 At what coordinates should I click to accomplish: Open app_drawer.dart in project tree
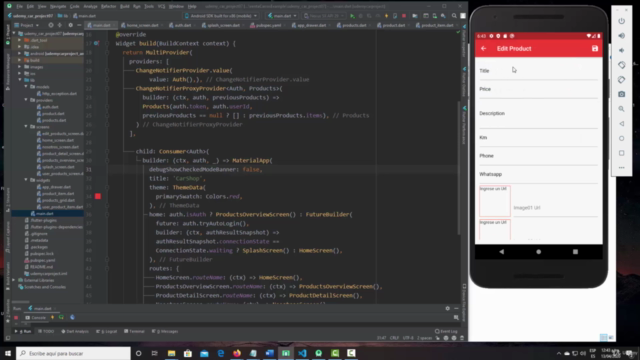coord(54,187)
